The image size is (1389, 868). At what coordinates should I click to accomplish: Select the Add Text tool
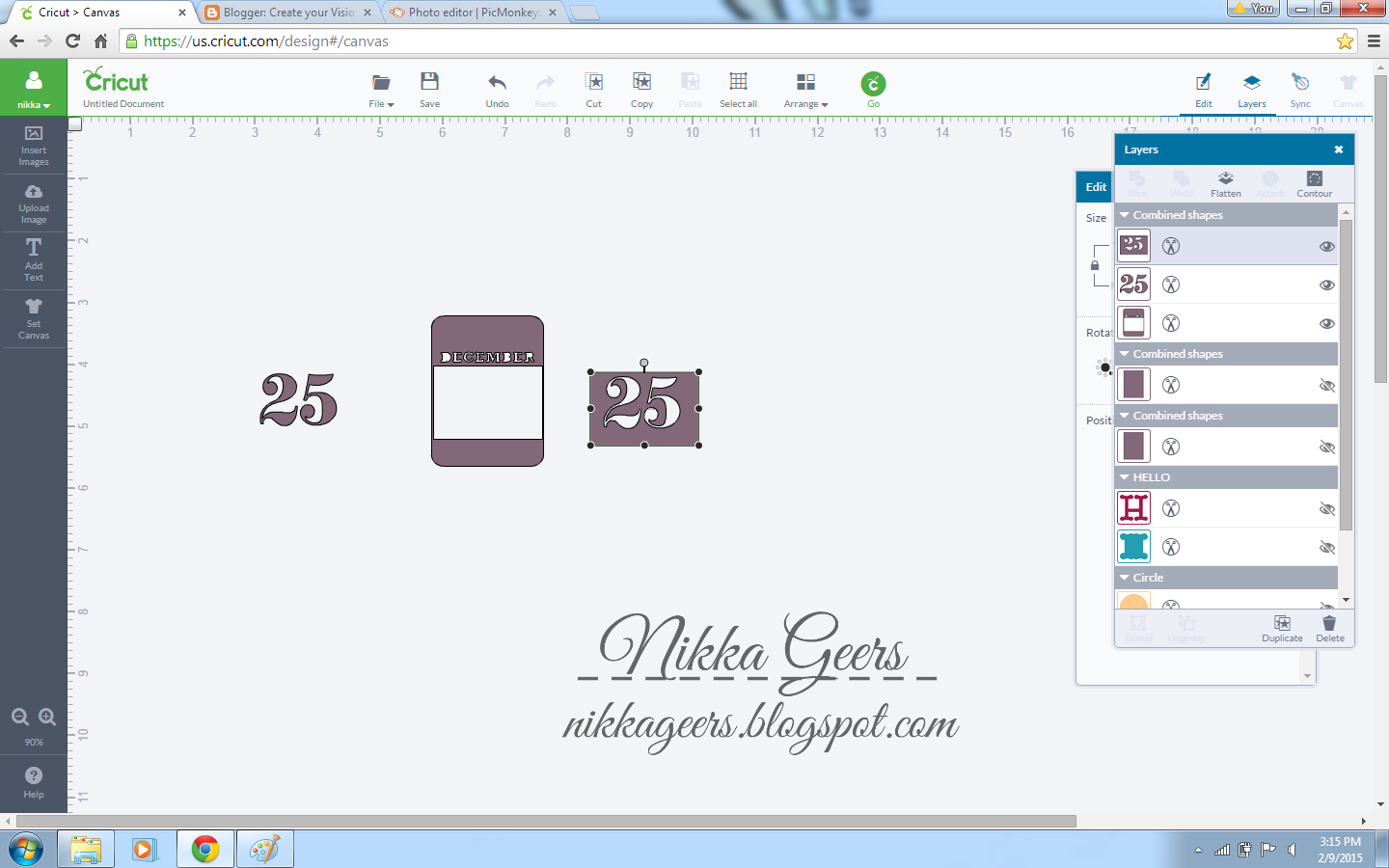[34, 260]
